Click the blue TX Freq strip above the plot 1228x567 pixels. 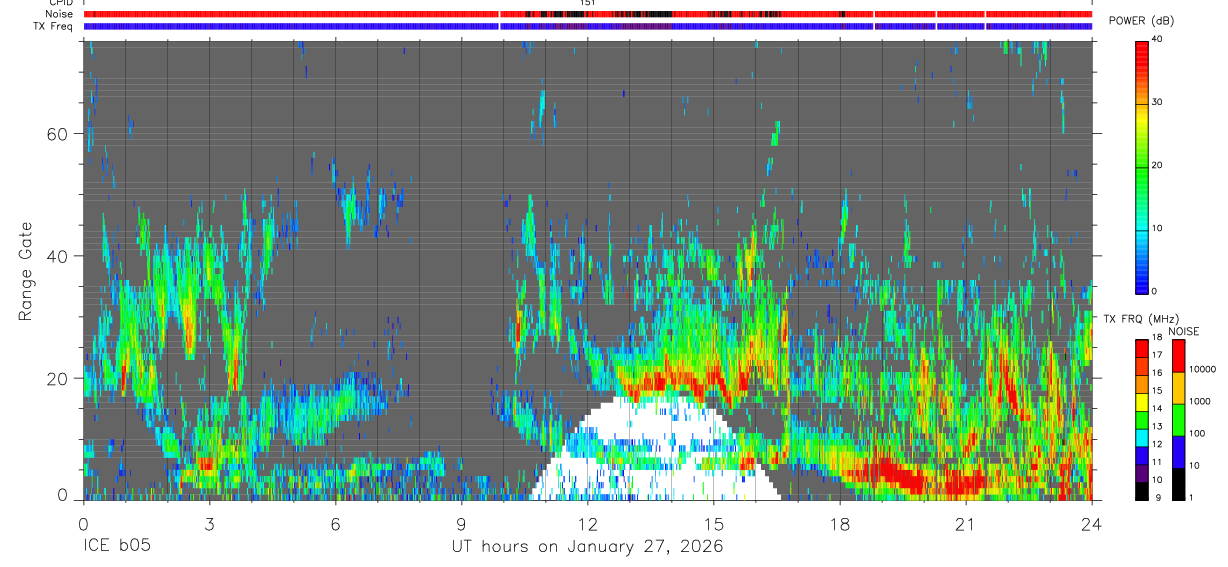(588, 26)
